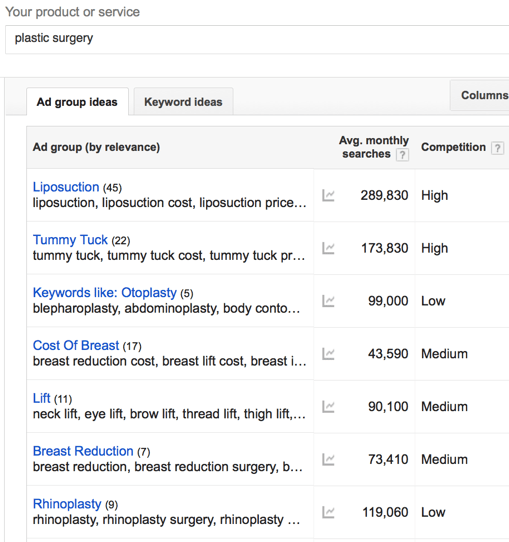
Task: Select the 99,000 monthly searches value
Action: click(388, 301)
